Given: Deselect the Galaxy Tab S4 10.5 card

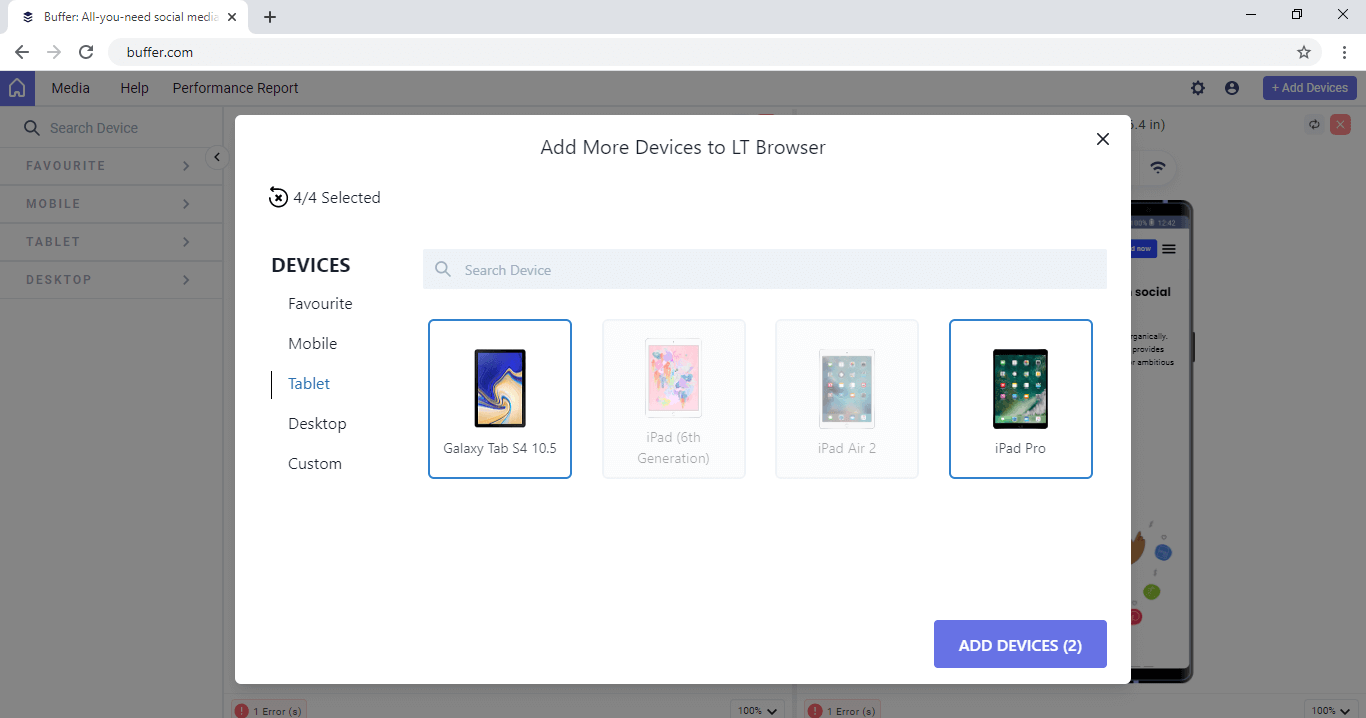Looking at the screenshot, I should (x=500, y=399).
